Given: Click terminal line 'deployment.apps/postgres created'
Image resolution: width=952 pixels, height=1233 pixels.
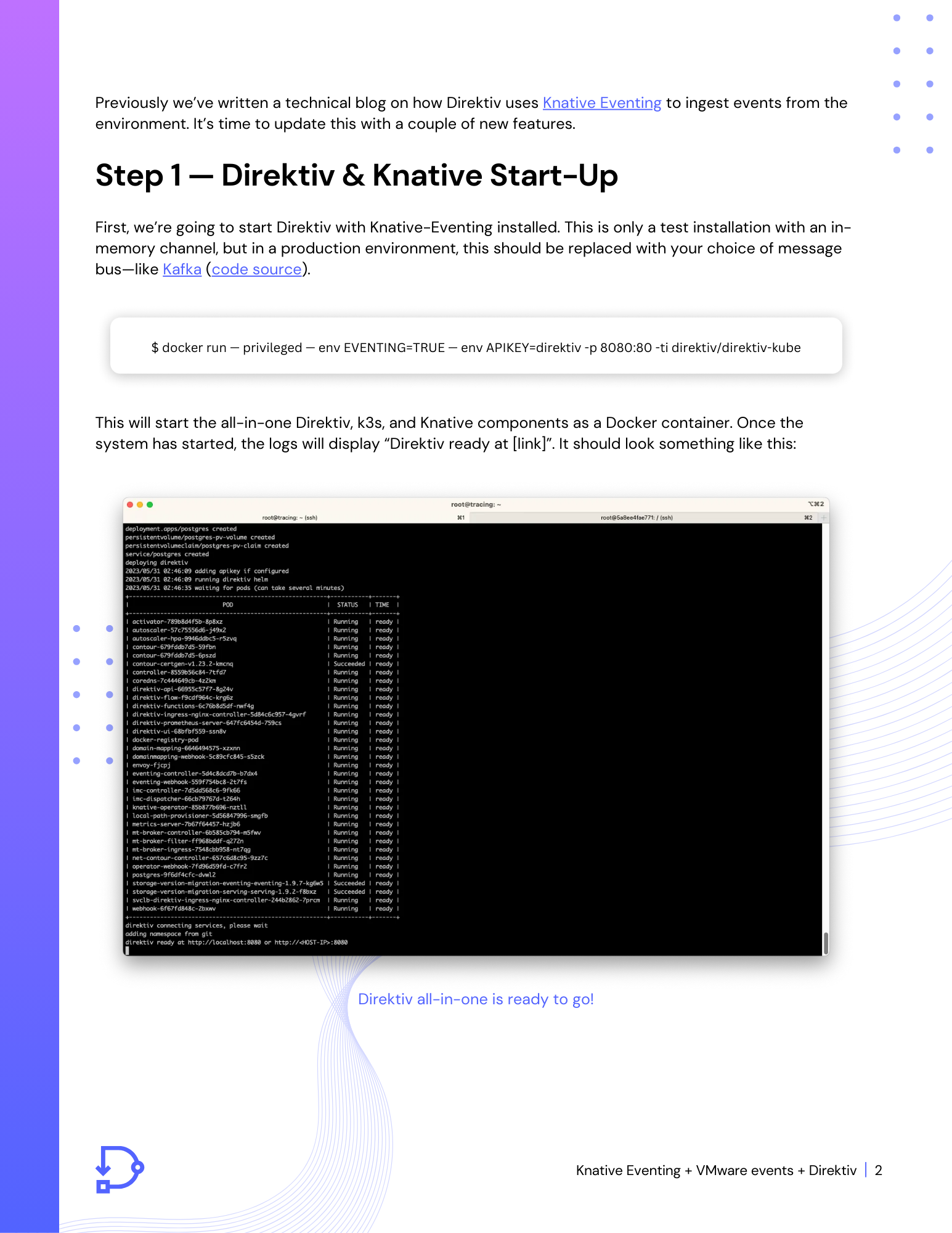Looking at the screenshot, I should [181, 529].
